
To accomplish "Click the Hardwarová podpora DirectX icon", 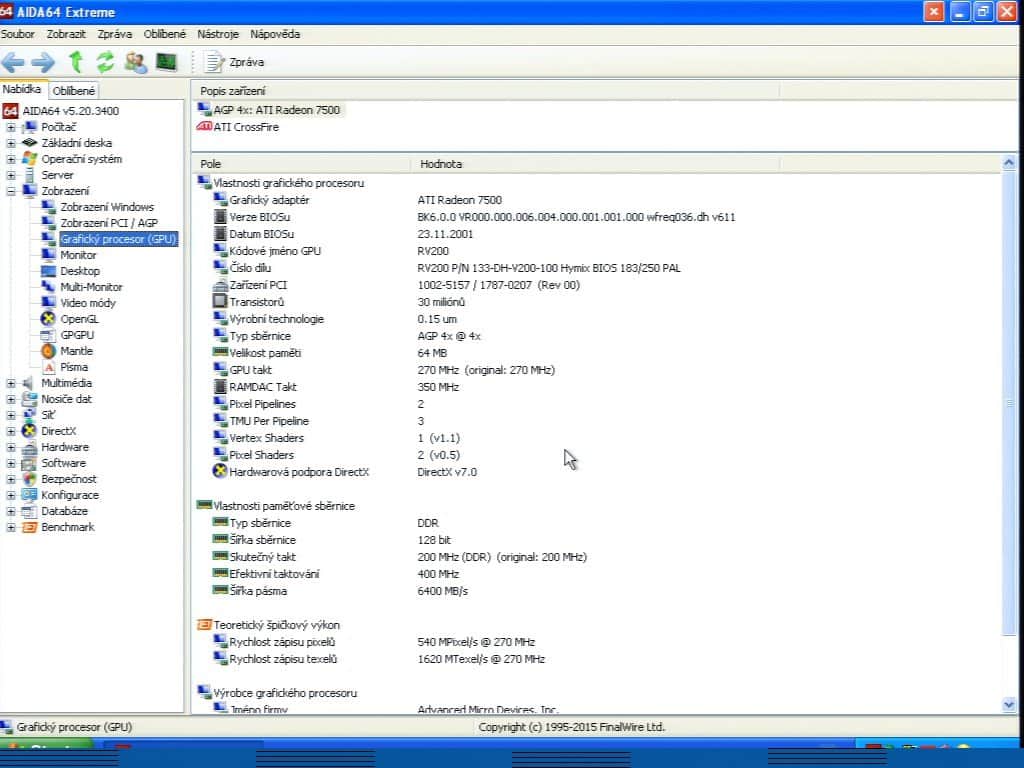I will pyautogui.click(x=220, y=472).
